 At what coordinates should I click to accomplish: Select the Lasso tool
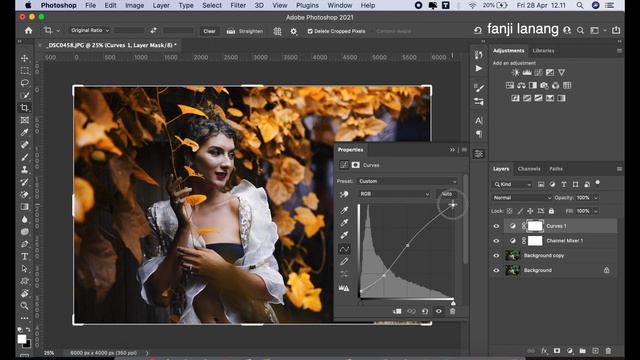coord(24,82)
